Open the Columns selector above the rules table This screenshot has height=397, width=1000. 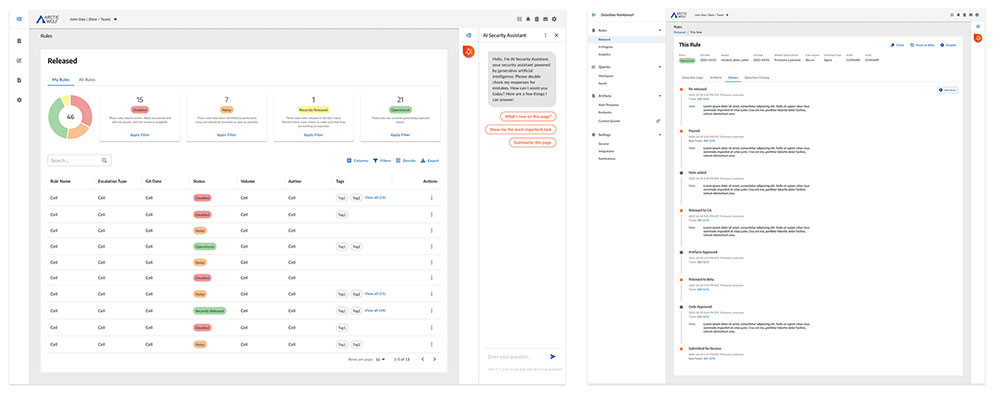pos(357,161)
